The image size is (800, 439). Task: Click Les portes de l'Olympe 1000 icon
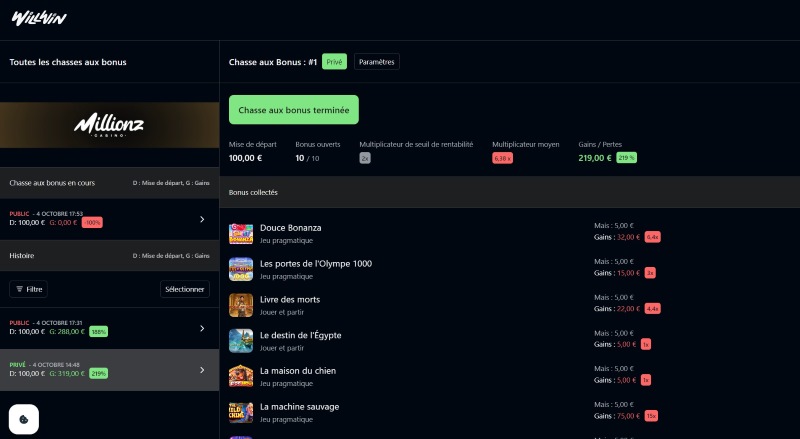(240, 269)
